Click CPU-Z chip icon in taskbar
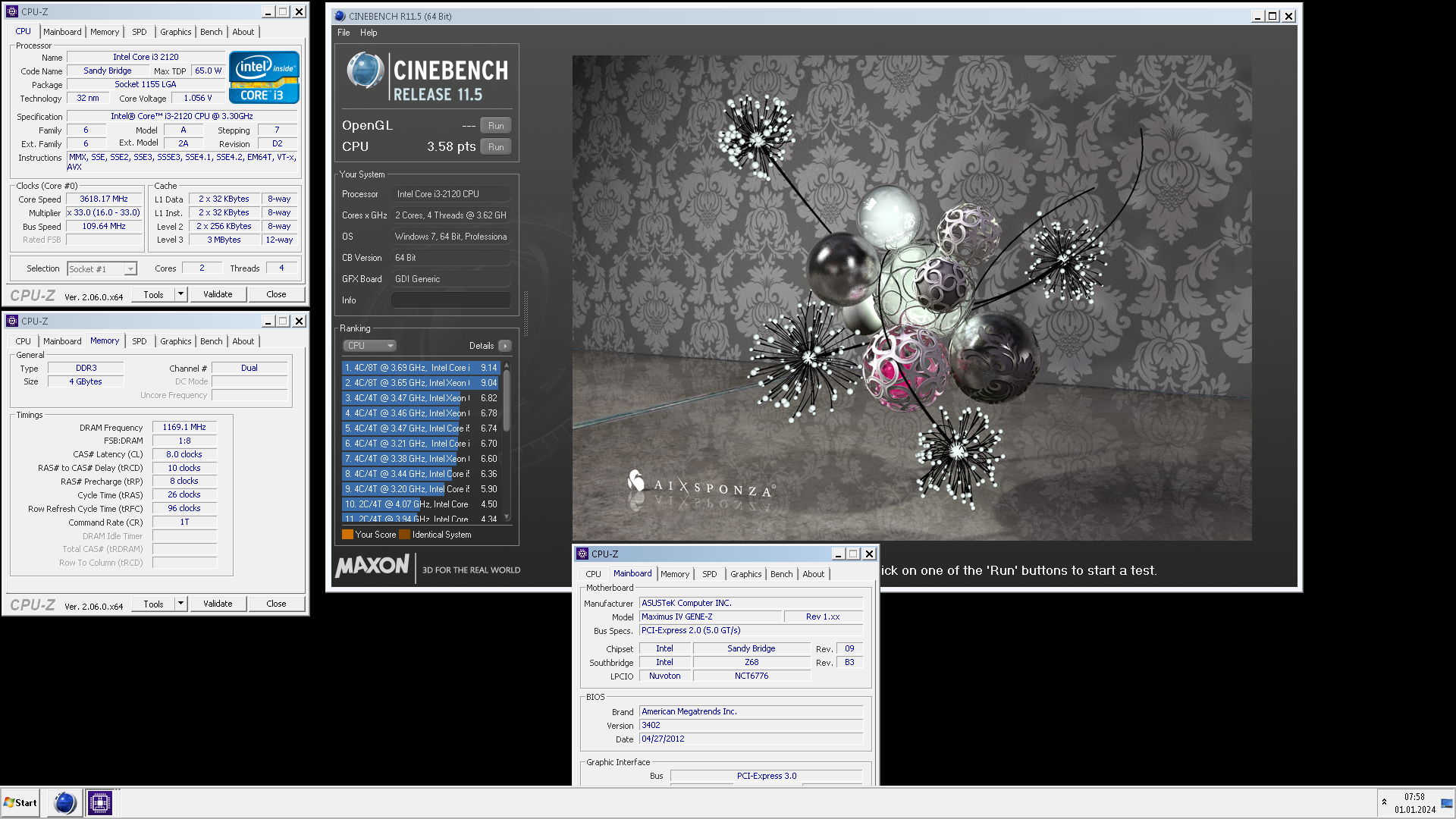Image resolution: width=1456 pixels, height=819 pixels. [x=100, y=802]
